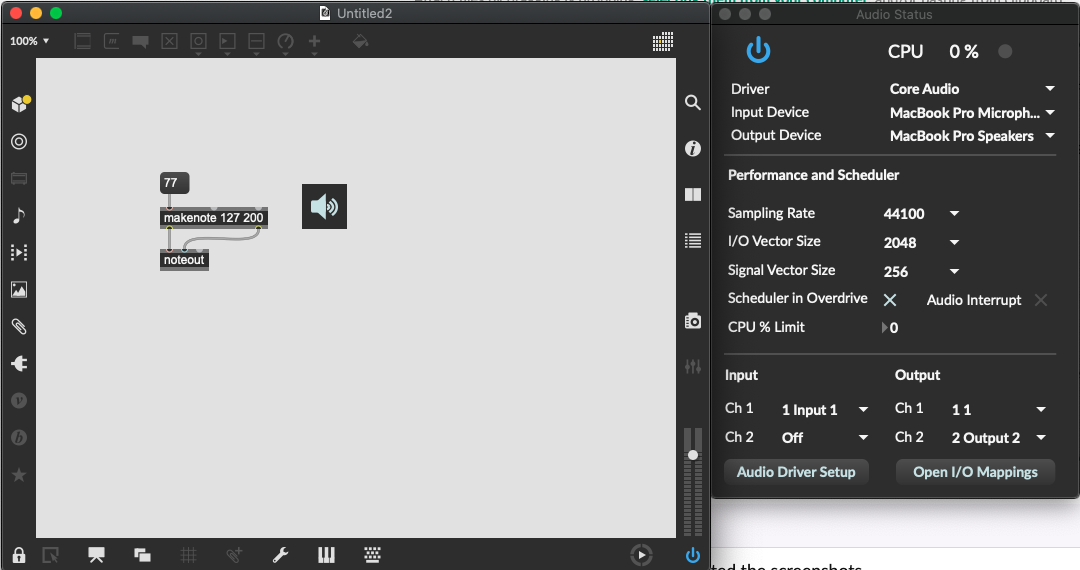This screenshot has width=1080, height=570.
Task: Open the 100% zoom dropdown
Action: pyautogui.click(x=30, y=41)
